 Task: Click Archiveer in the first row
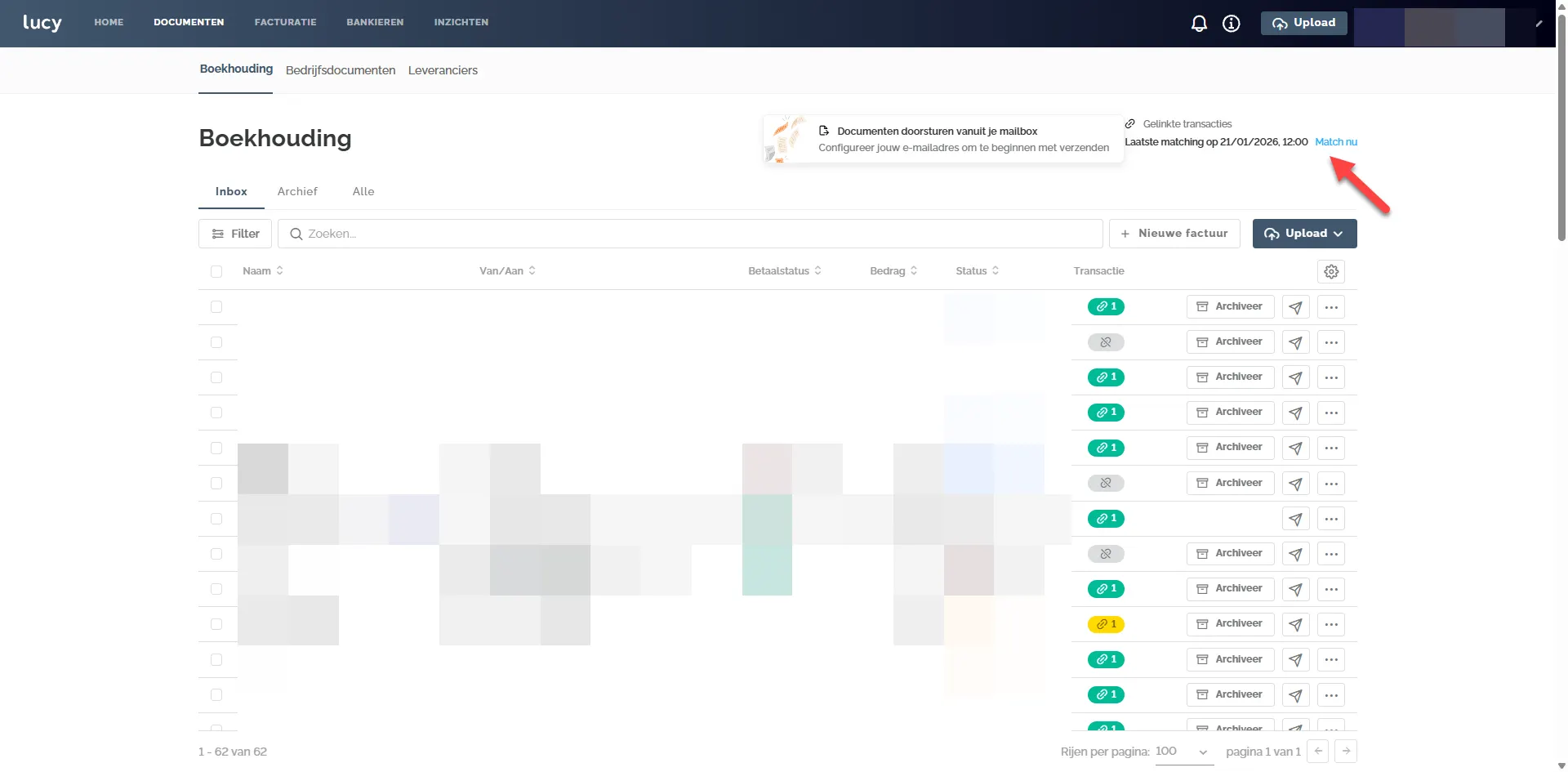1230,307
